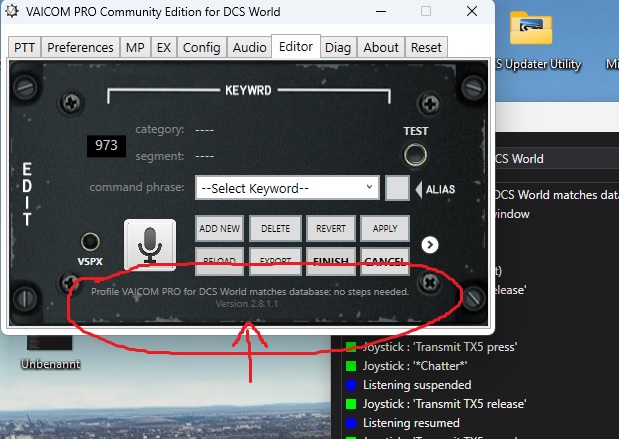Click the round arrow next-page icon
619x439 pixels.
click(430, 245)
